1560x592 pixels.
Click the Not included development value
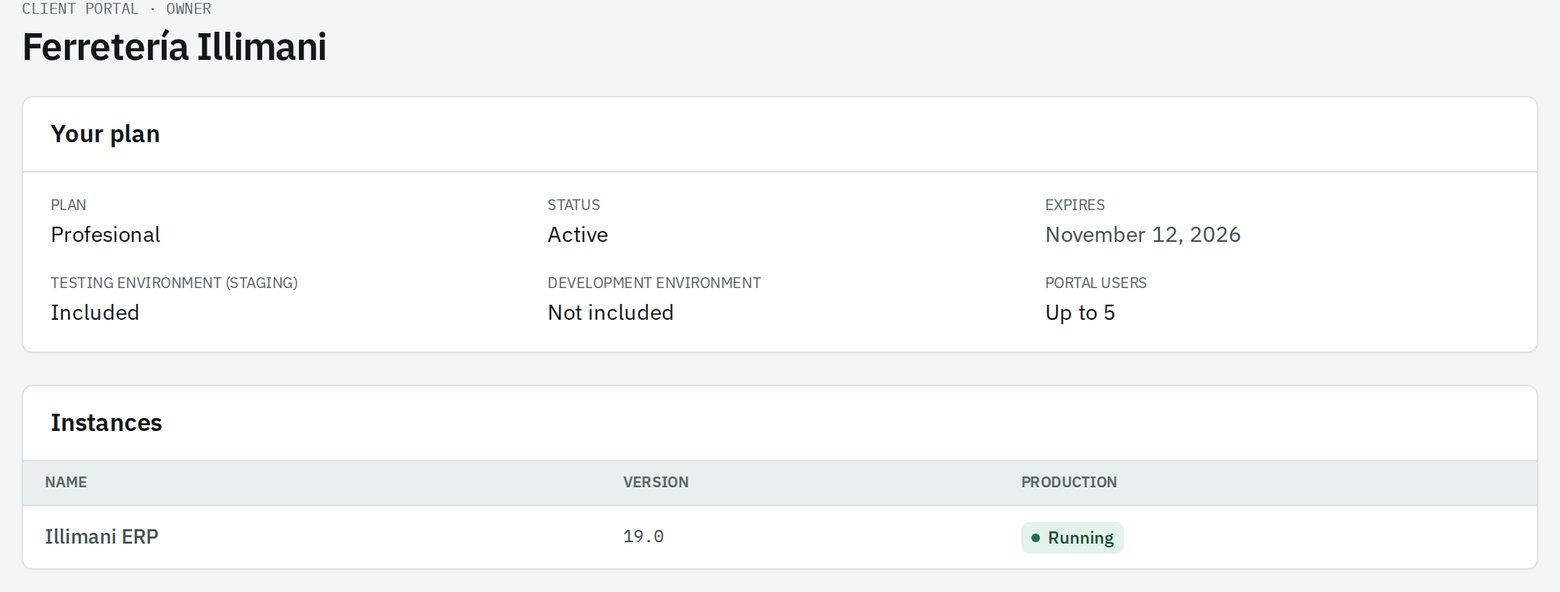(x=610, y=312)
